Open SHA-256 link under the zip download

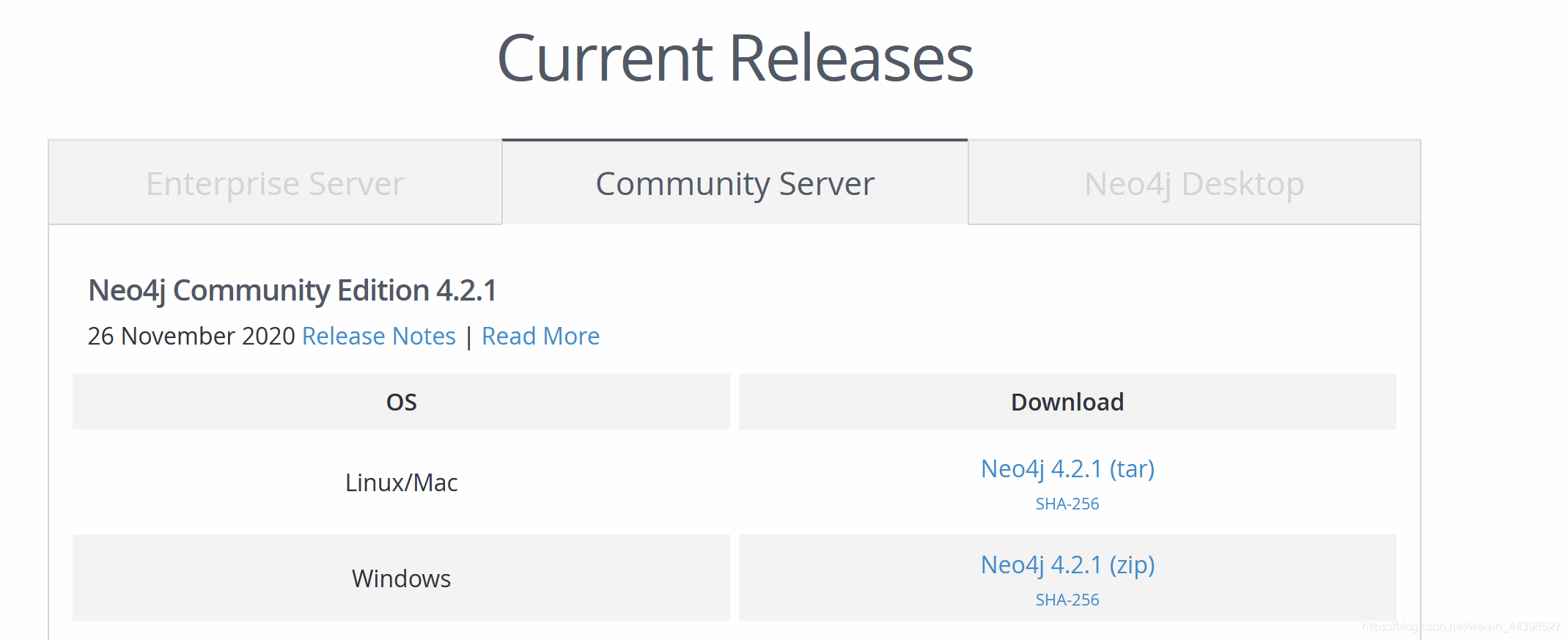[x=1067, y=600]
